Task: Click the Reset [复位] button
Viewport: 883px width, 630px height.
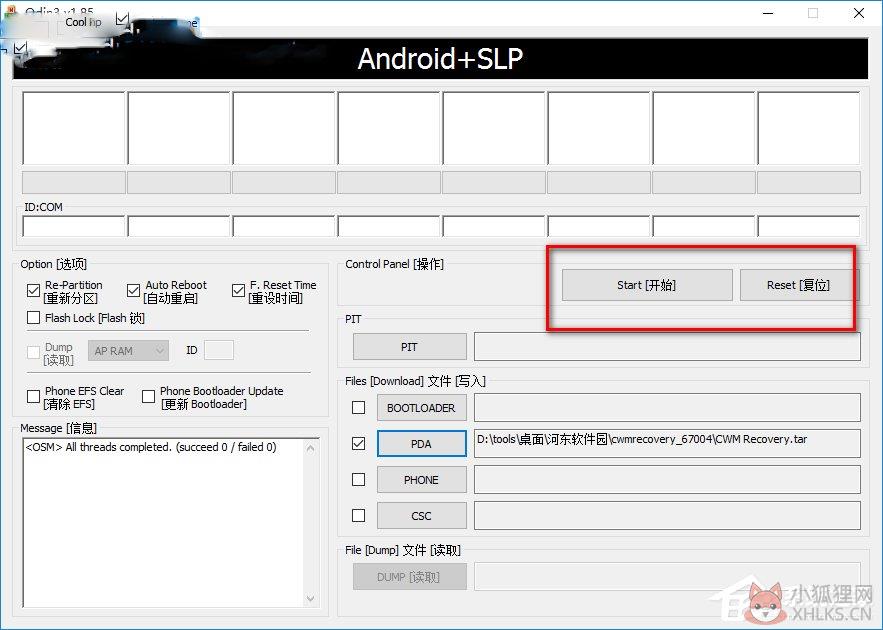Action: pyautogui.click(x=799, y=285)
